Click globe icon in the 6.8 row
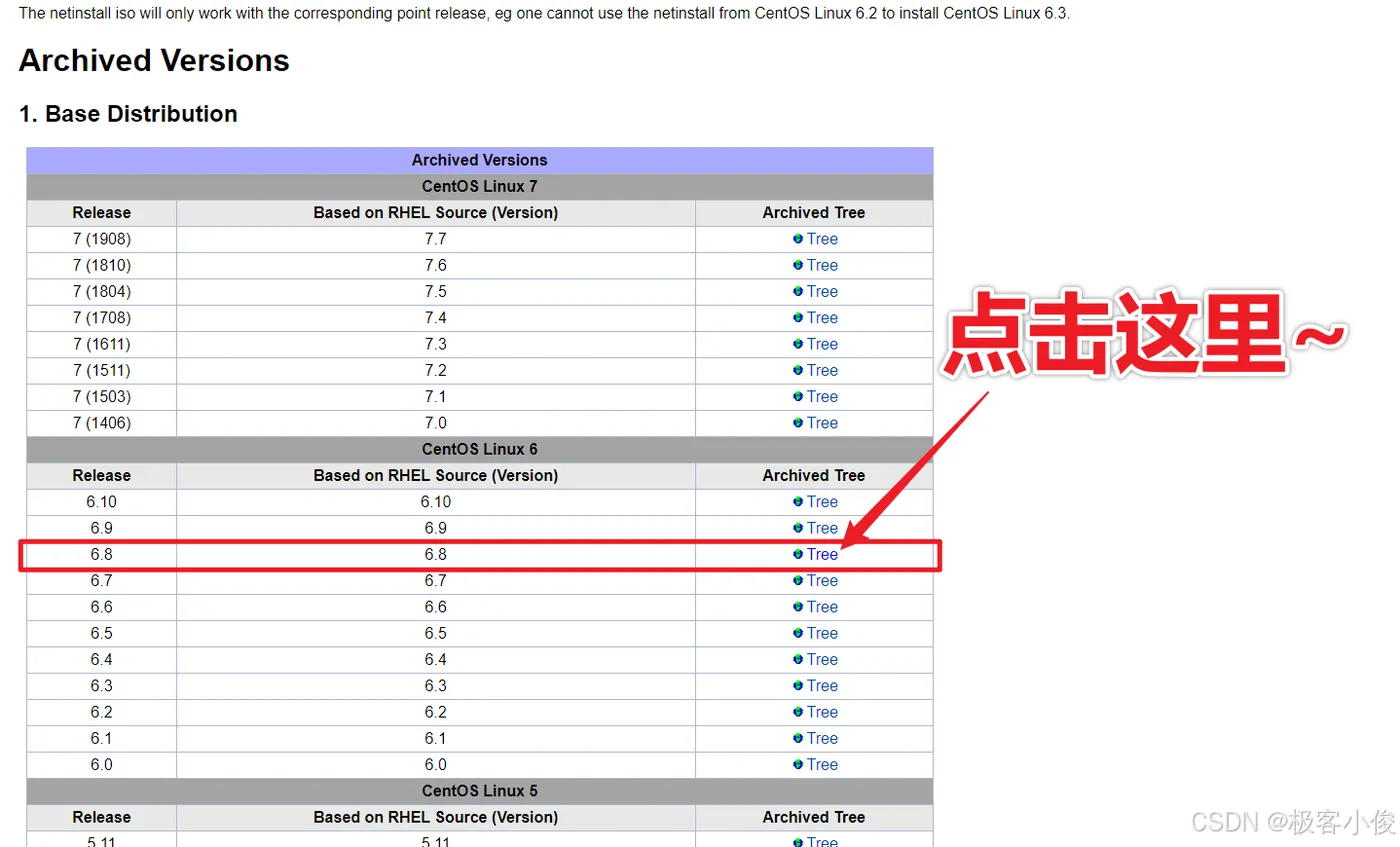 coord(798,554)
